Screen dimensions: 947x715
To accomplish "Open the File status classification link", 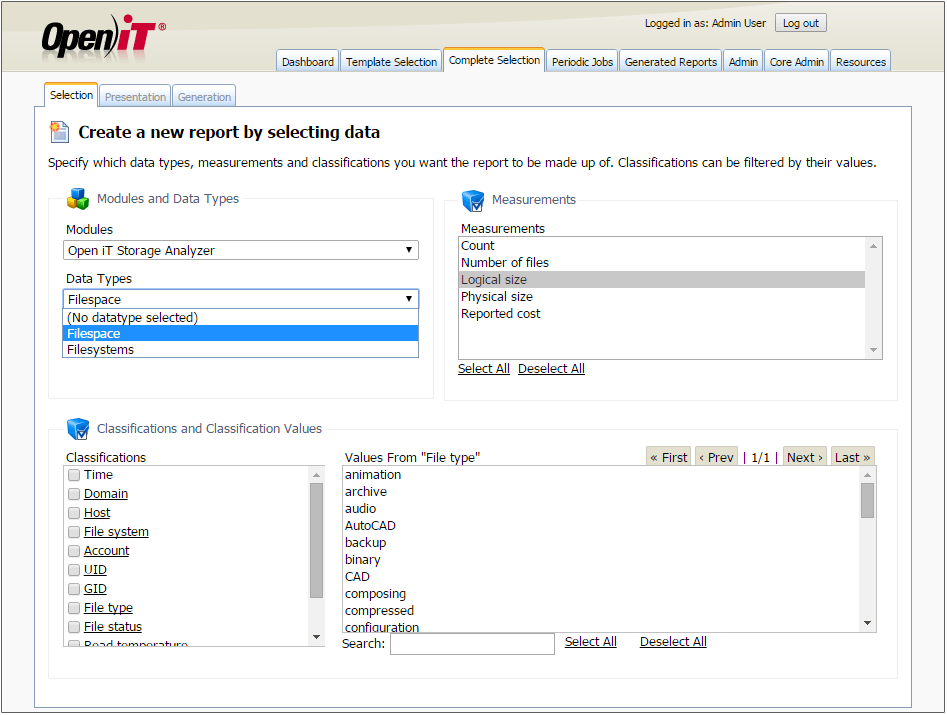I will click(113, 627).
